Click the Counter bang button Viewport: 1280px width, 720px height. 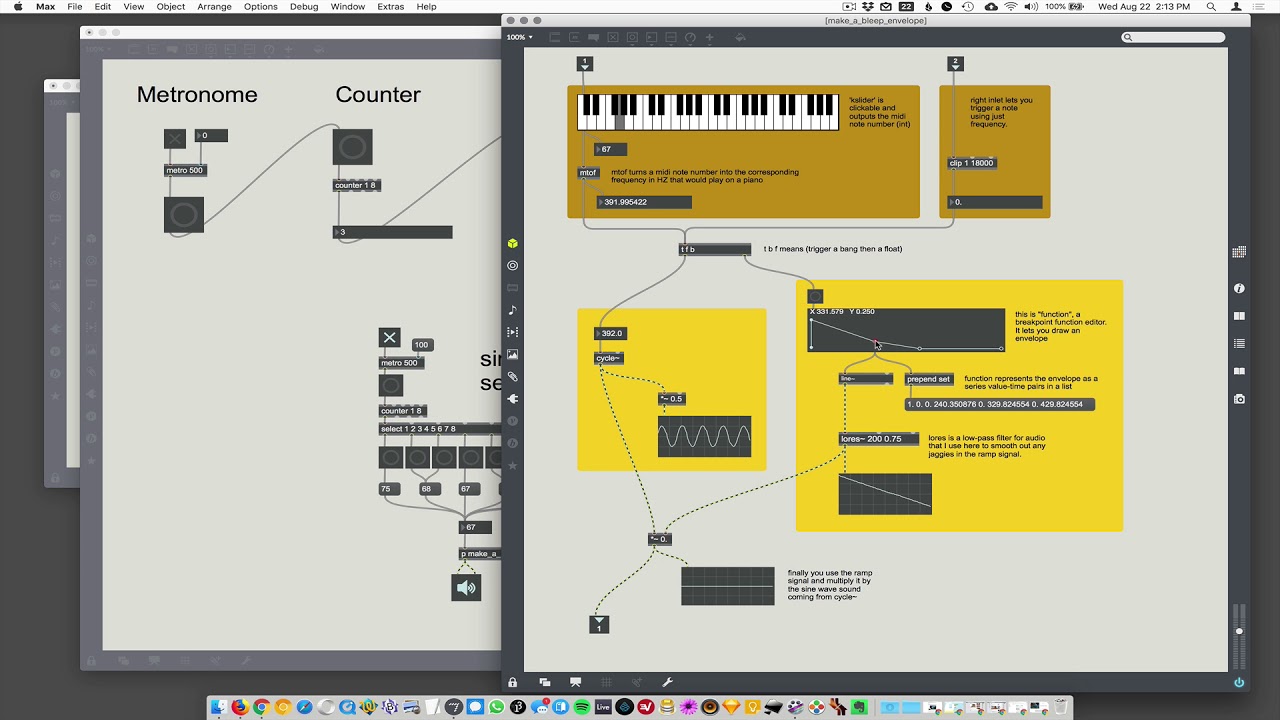352,147
